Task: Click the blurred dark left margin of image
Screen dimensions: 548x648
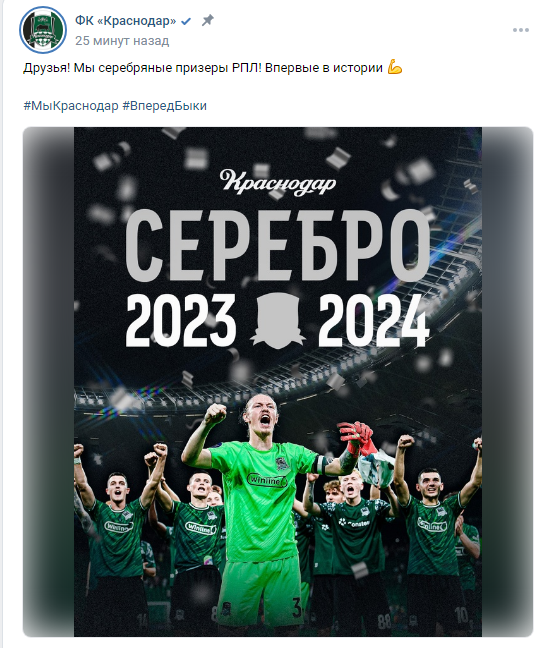Action: [48, 381]
